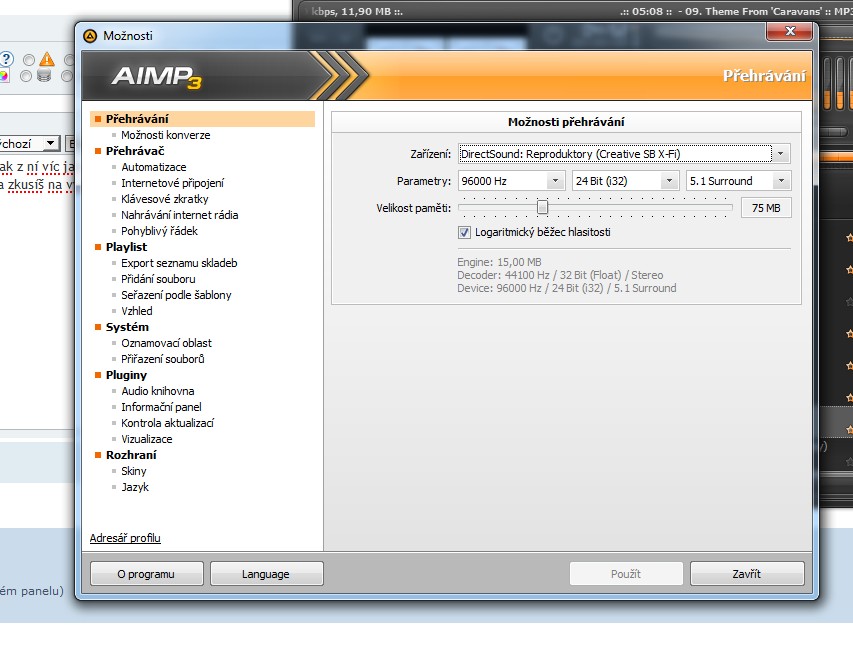This screenshot has height=647, width=853.
Task: Expand the 96000 Hz sample rate dropdown
Action: tap(555, 181)
